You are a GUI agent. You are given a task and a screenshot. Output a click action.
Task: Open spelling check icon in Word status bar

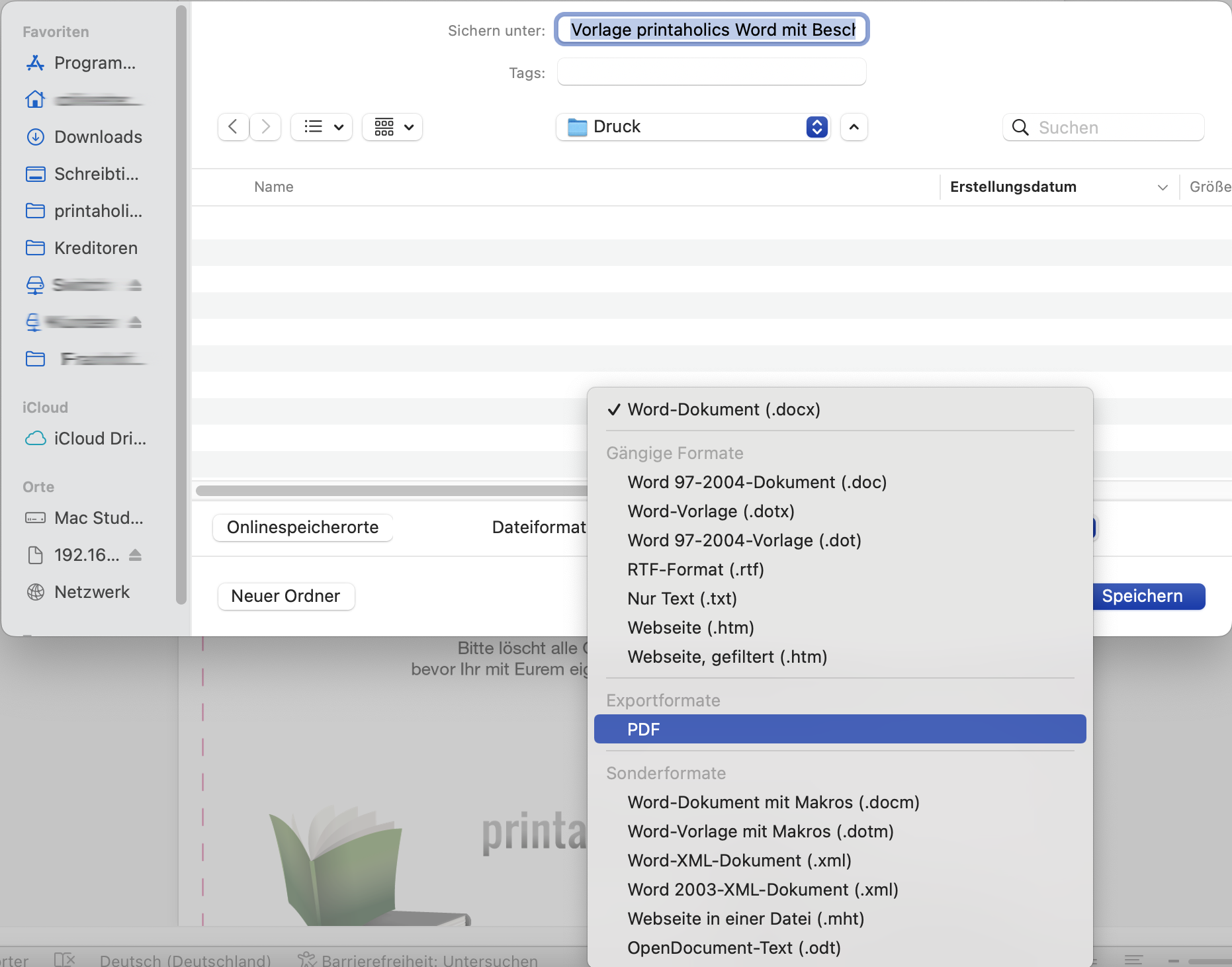64,960
